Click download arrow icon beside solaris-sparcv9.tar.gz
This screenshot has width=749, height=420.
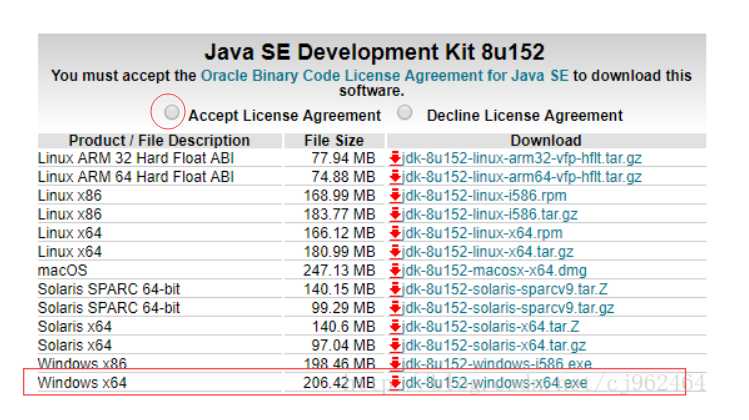click(395, 307)
